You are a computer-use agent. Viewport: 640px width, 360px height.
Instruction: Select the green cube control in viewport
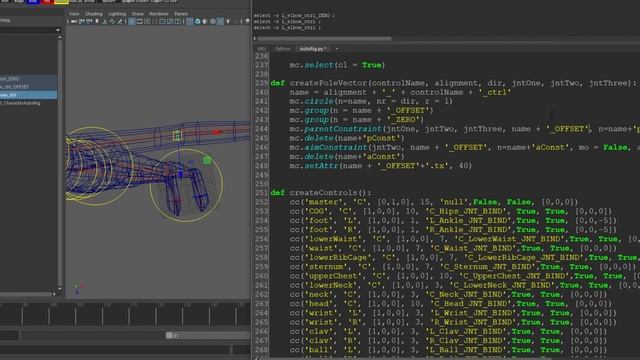coord(207,160)
